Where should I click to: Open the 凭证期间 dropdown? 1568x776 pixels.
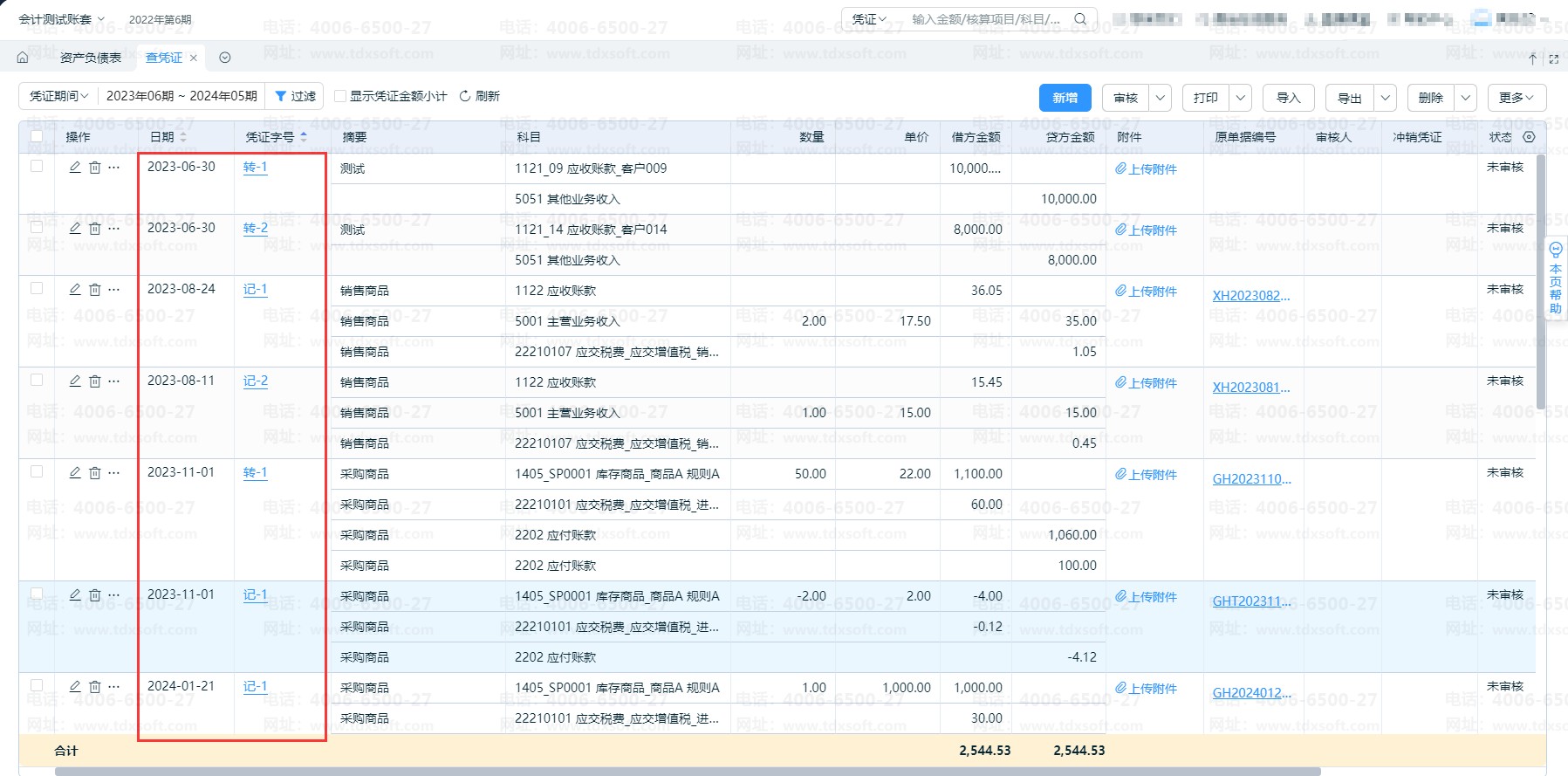pyautogui.click(x=58, y=96)
